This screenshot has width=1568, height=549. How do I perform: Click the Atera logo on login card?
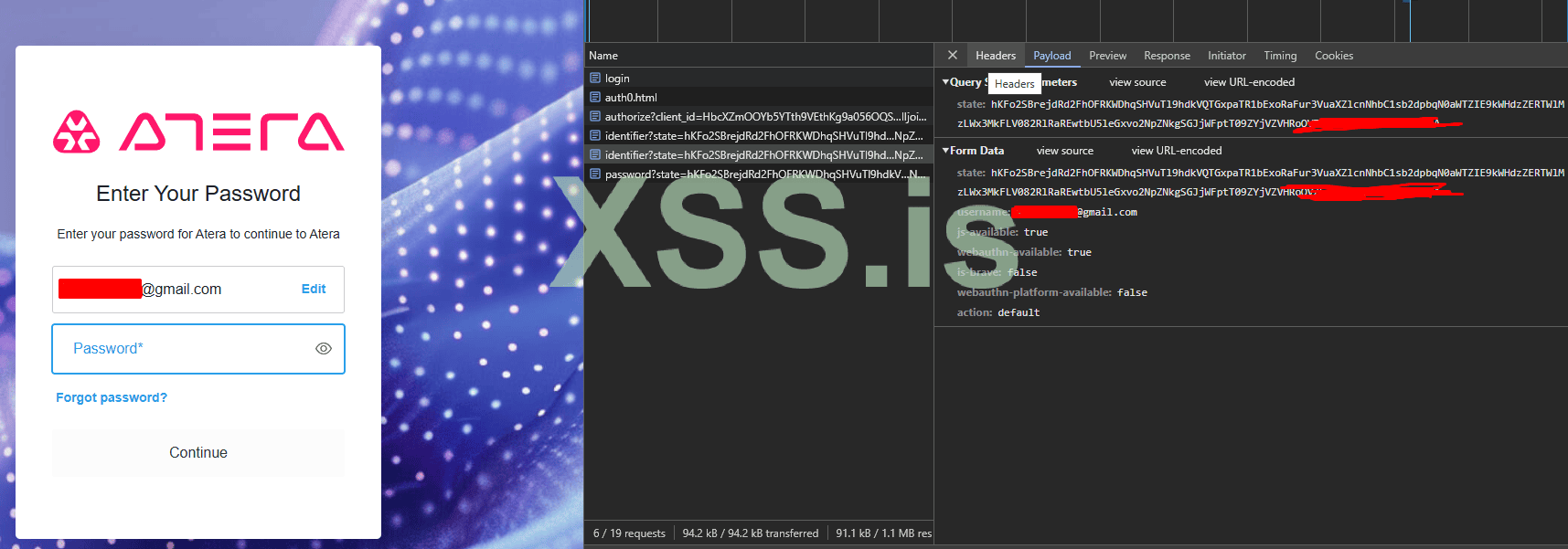coord(198,132)
